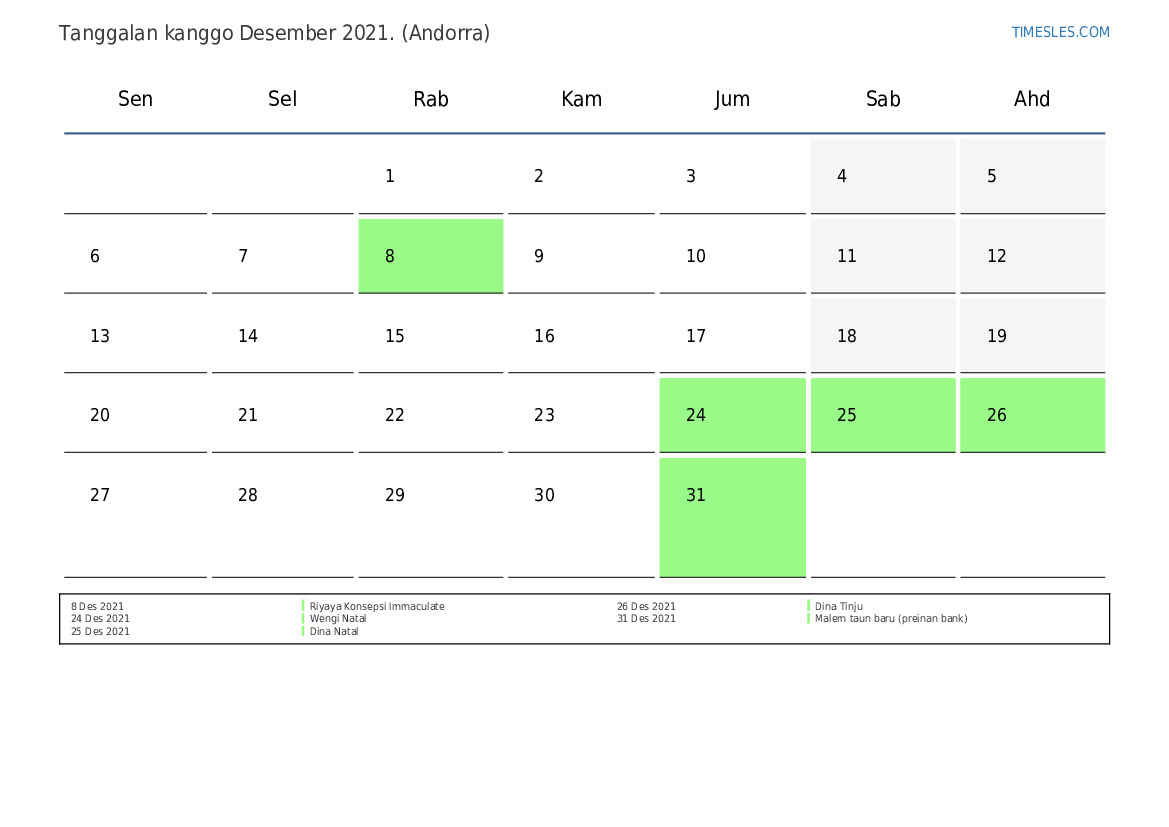Screen dimensions: 1169x827
Task: Click legend date '31 Des 2021'
Action: pos(646,618)
